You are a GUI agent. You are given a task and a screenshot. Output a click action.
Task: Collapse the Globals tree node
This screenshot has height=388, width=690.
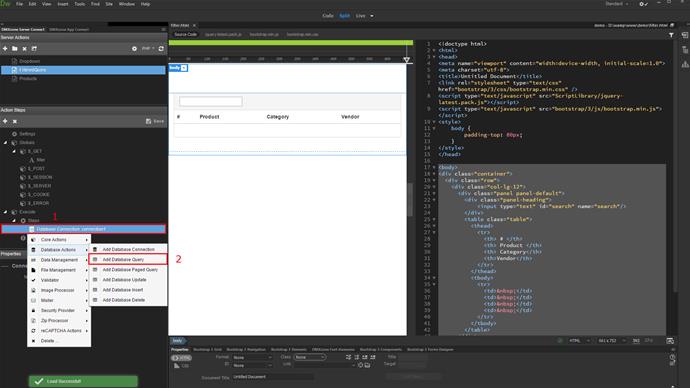(6, 143)
